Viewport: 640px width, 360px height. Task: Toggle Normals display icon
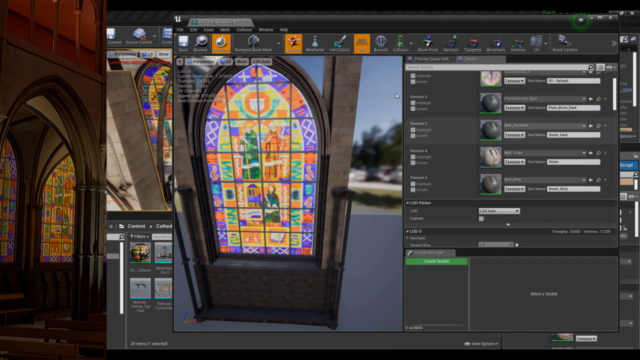[451, 43]
